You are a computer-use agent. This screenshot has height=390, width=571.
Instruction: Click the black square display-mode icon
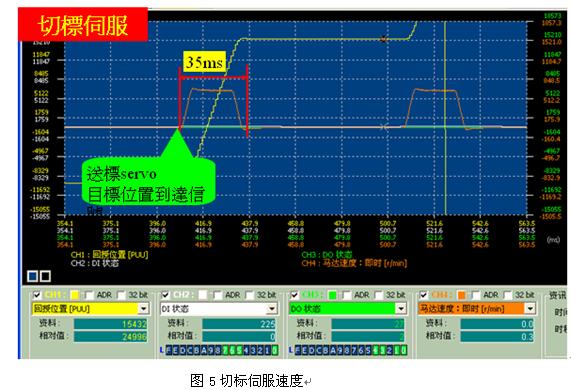(45, 276)
